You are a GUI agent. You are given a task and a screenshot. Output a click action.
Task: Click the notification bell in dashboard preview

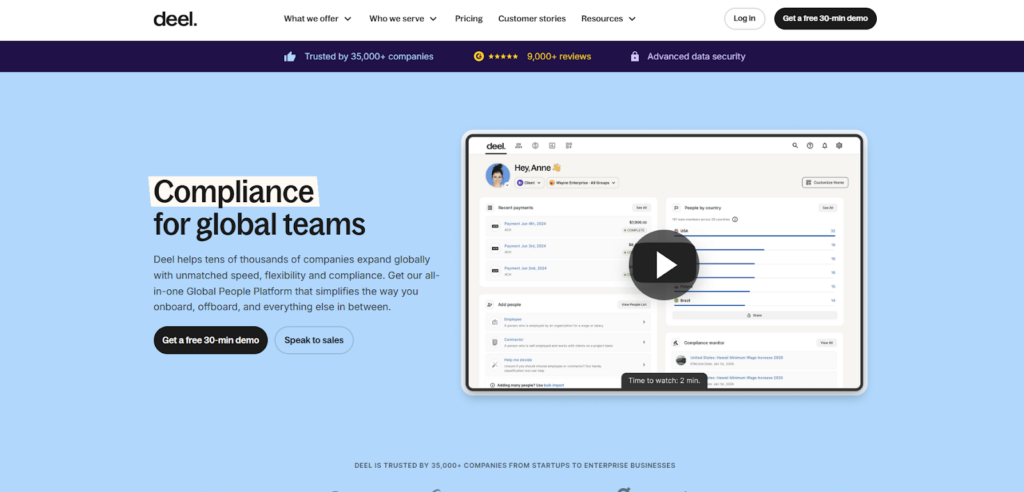point(824,146)
